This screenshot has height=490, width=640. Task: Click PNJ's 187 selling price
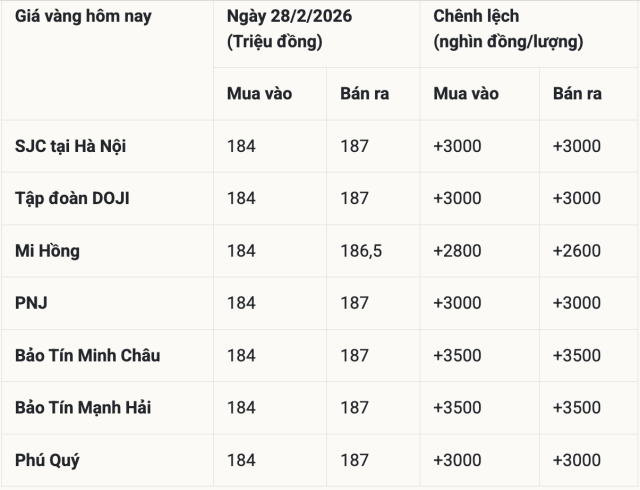(354, 303)
